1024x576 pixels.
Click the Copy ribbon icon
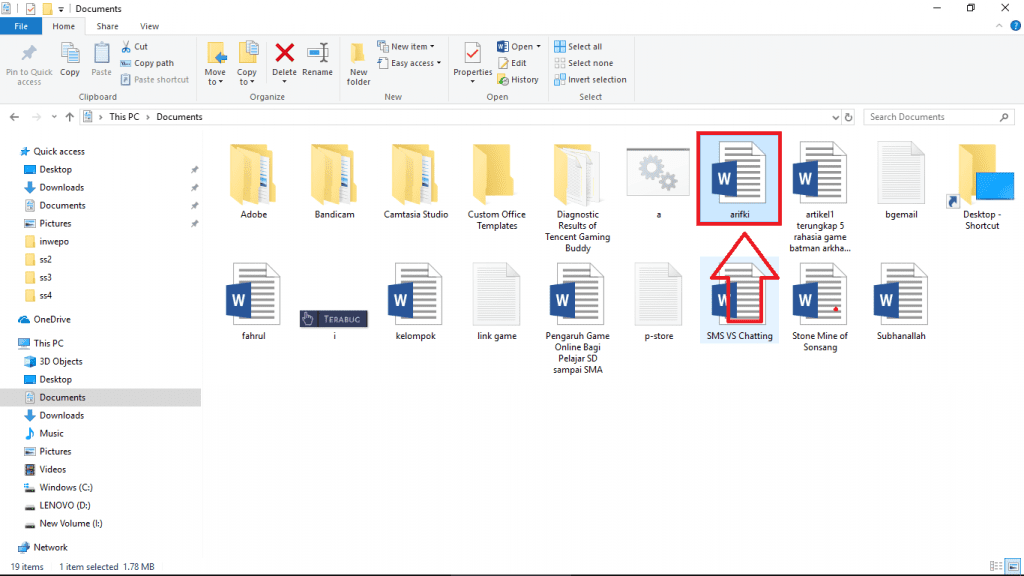70,60
